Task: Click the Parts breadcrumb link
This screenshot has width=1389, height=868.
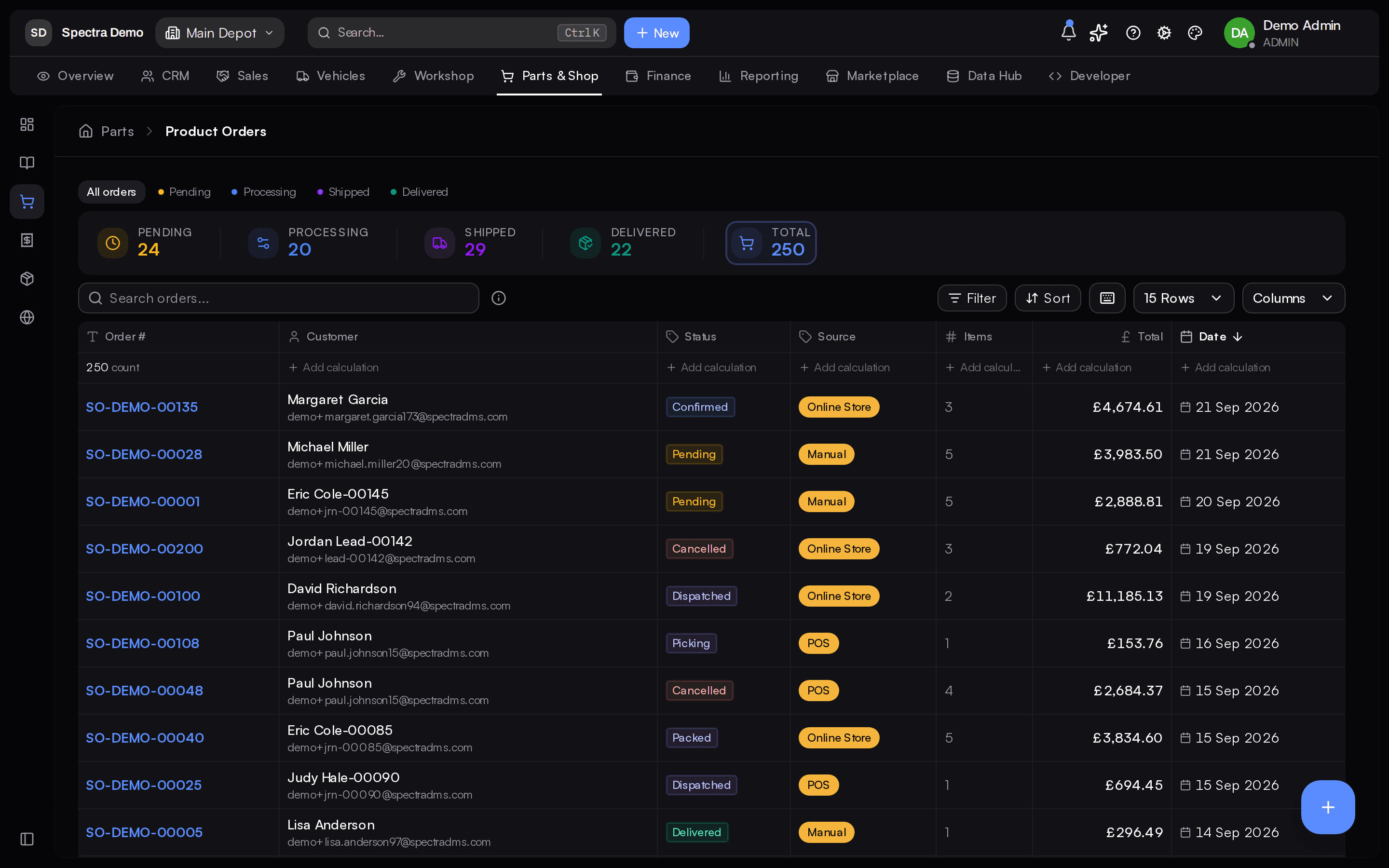Action: click(x=117, y=132)
